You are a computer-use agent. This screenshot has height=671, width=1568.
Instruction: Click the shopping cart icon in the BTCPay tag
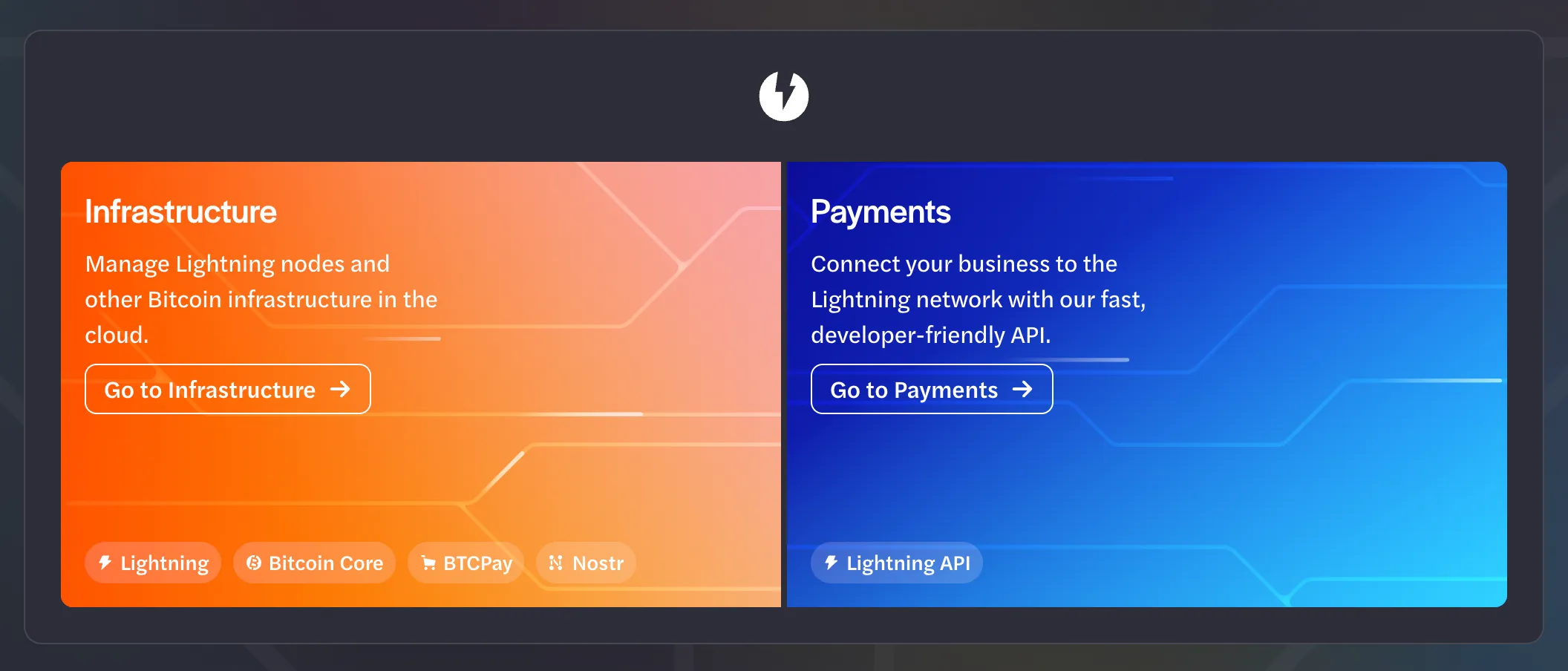tap(428, 563)
